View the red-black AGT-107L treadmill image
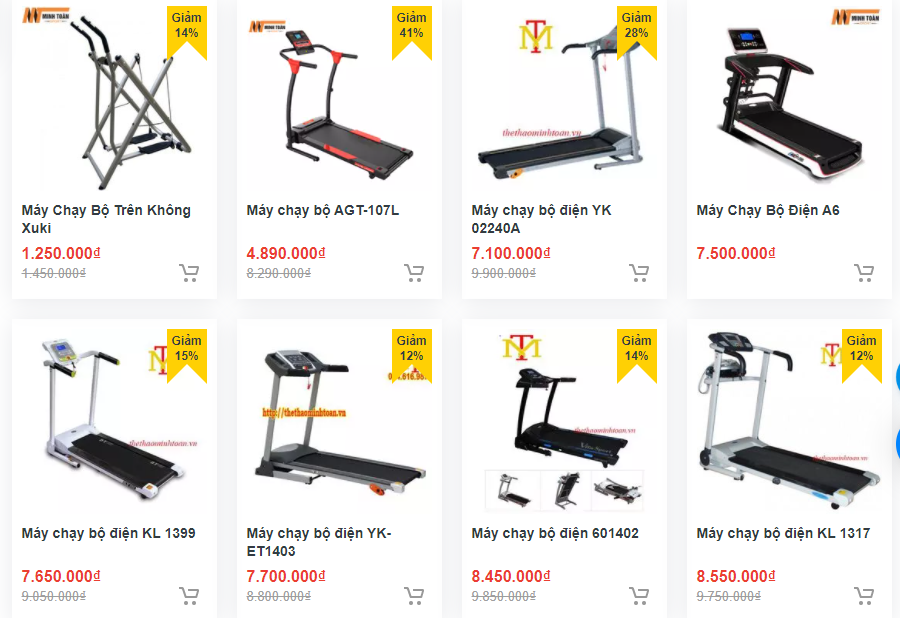The height and width of the screenshot is (618, 900). pyautogui.click(x=339, y=98)
